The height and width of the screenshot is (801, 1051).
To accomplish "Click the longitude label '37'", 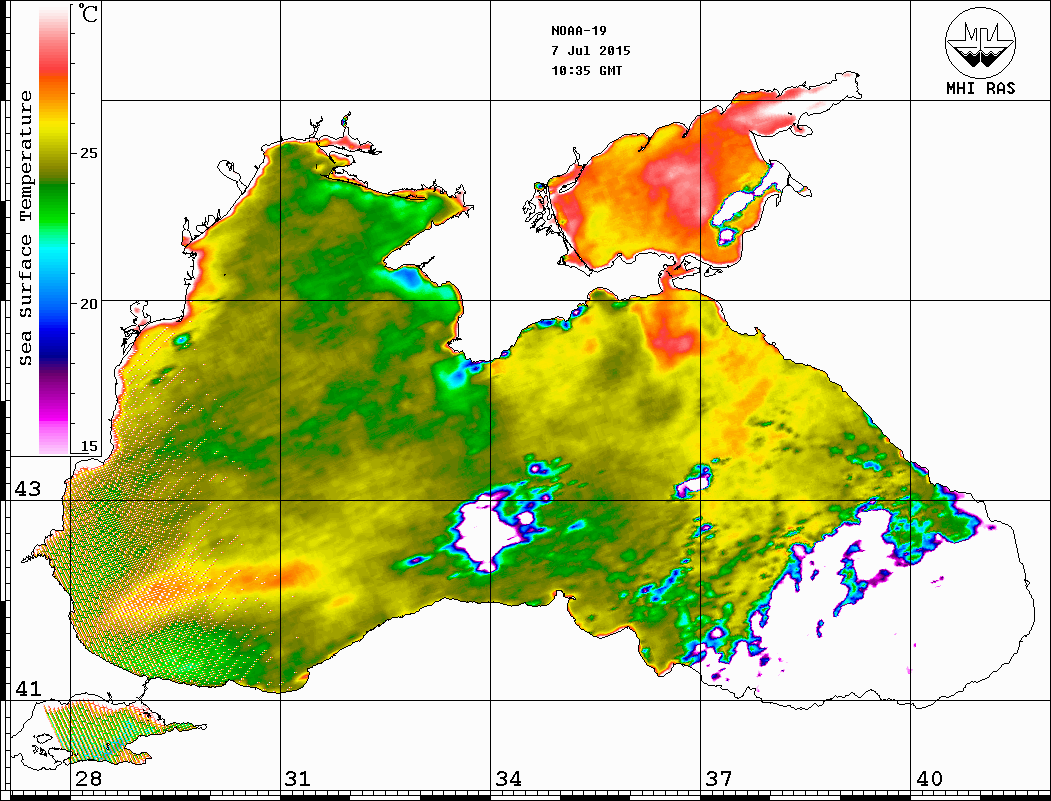I will tap(719, 779).
